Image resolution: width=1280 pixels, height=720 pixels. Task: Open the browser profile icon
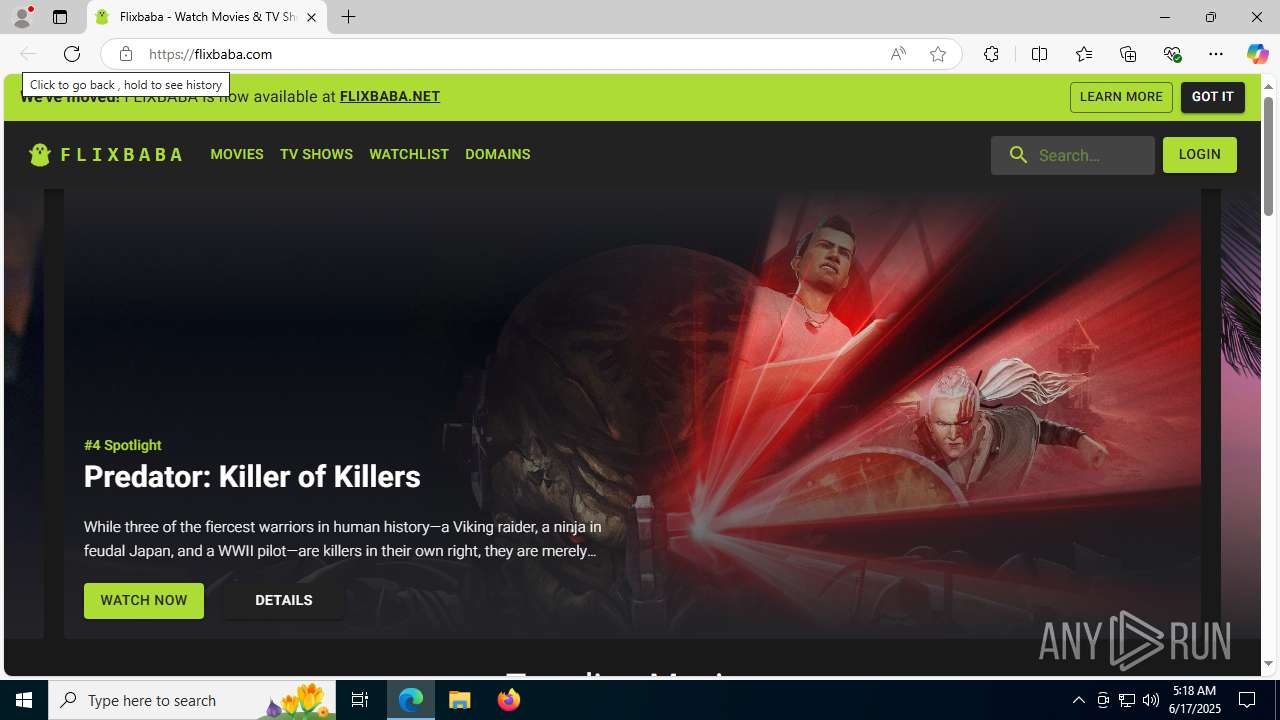click(22, 17)
